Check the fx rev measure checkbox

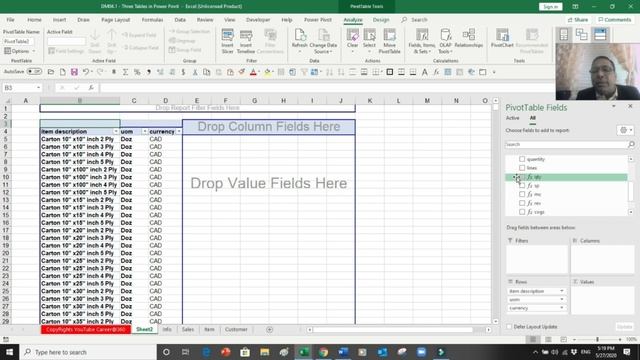[522, 203]
